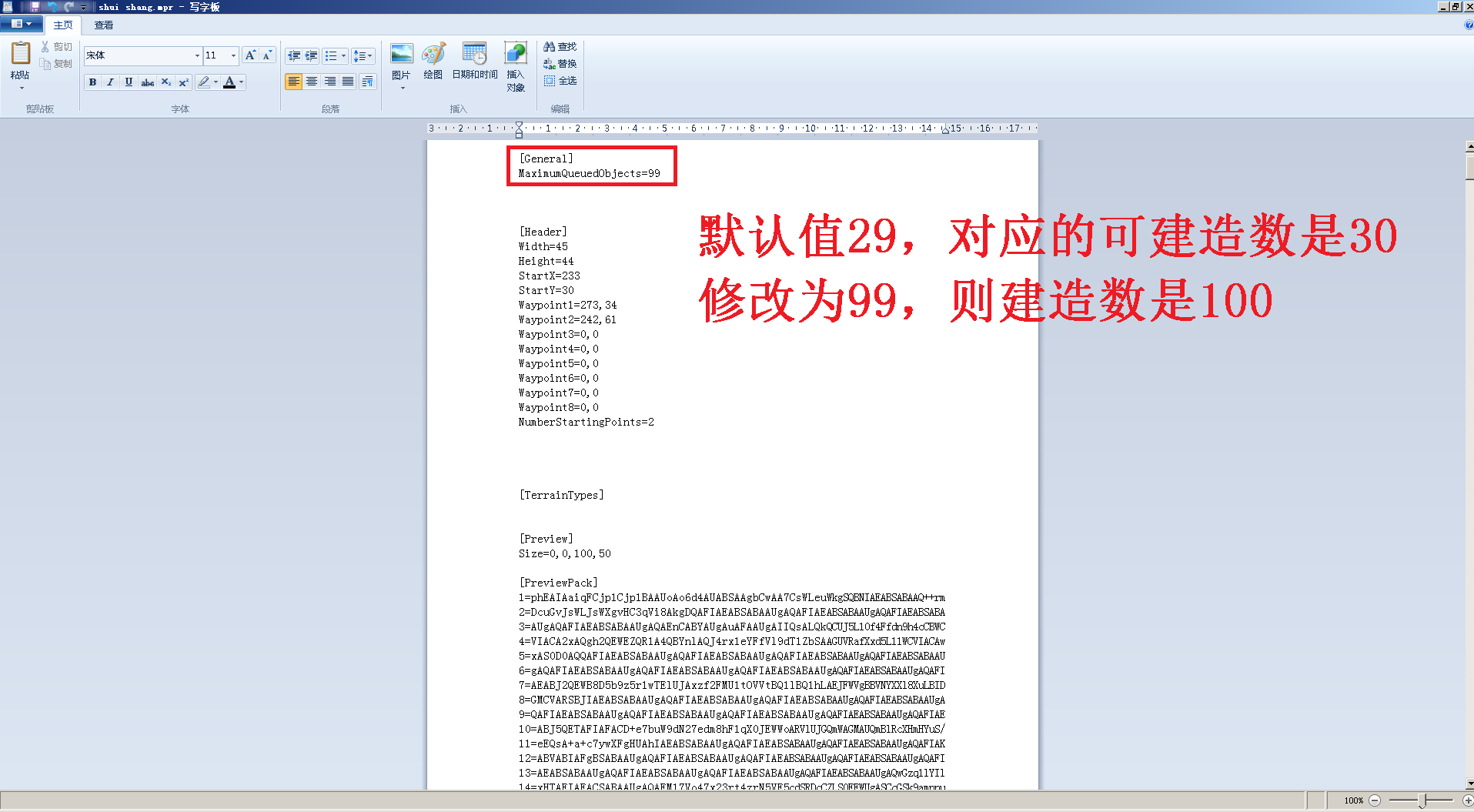This screenshot has width=1474, height=812.
Task: Click the line "Waypoint1=273,34"
Action: click(x=568, y=305)
